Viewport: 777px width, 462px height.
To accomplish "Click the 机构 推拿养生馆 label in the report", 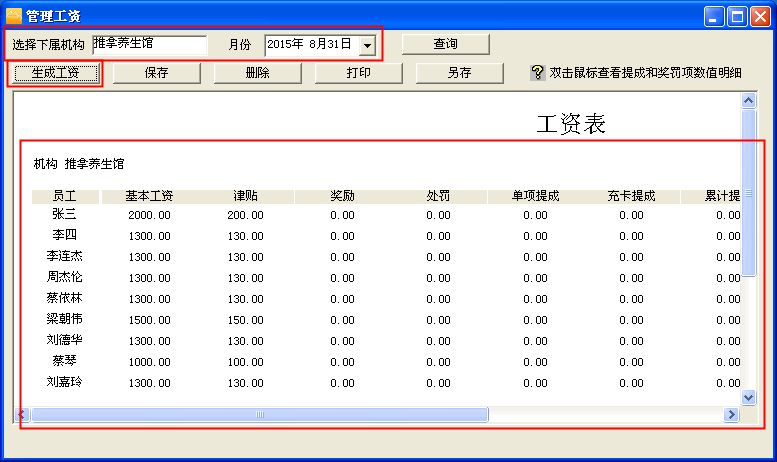I will point(79,164).
